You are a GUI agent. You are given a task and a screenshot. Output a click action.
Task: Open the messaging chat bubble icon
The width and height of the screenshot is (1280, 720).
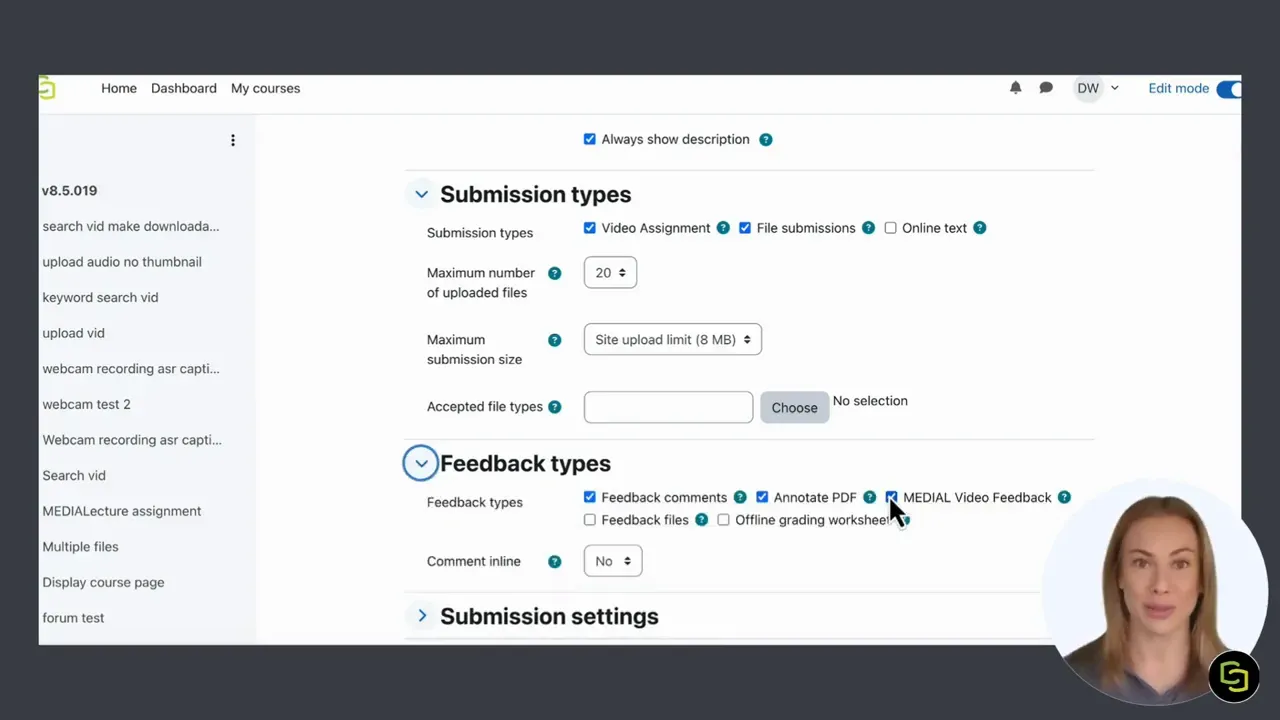coord(1046,88)
